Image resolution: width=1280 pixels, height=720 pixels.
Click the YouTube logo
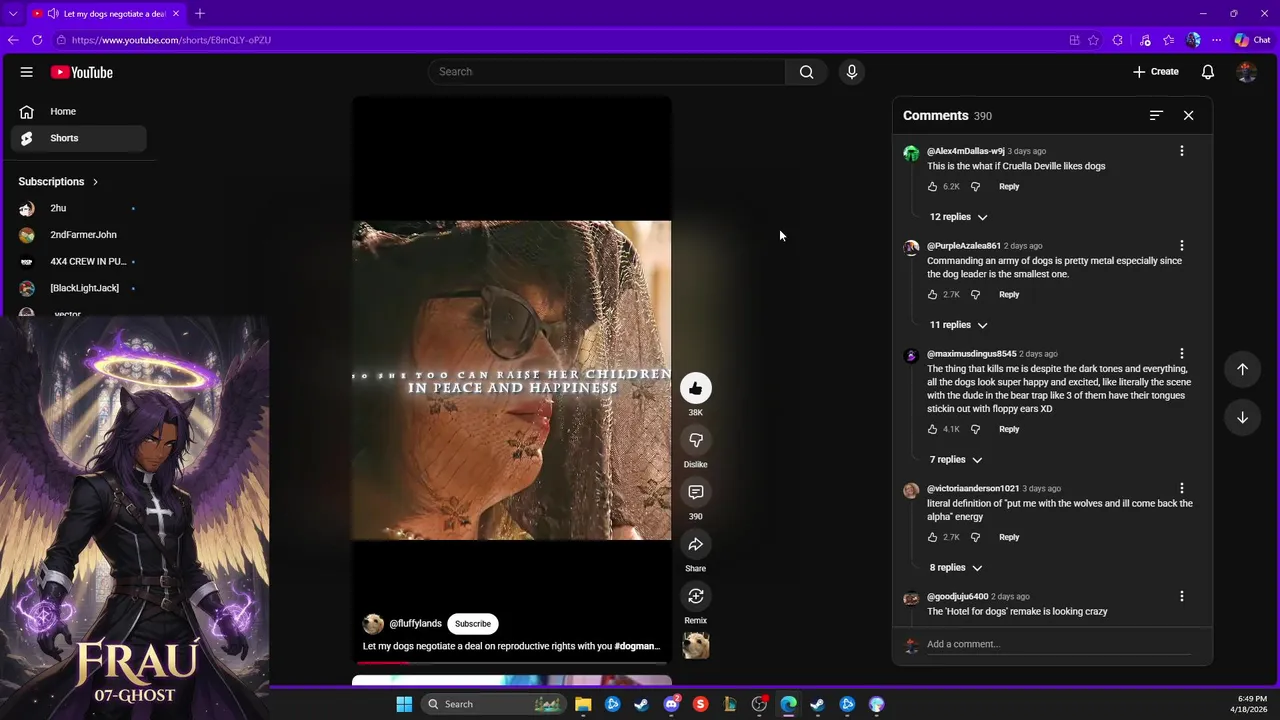pyautogui.click(x=82, y=72)
